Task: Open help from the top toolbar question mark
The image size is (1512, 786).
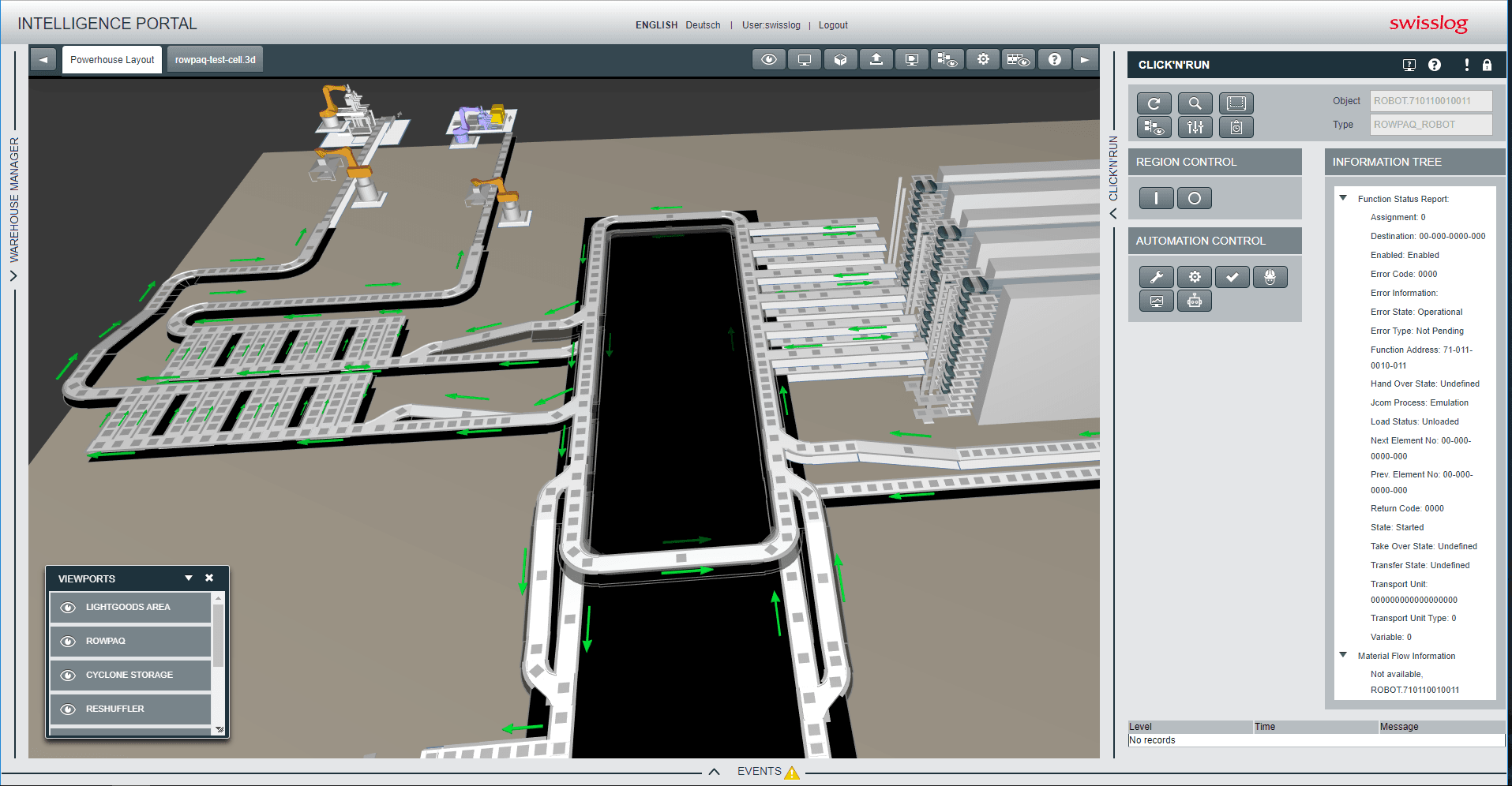Action: [1055, 60]
